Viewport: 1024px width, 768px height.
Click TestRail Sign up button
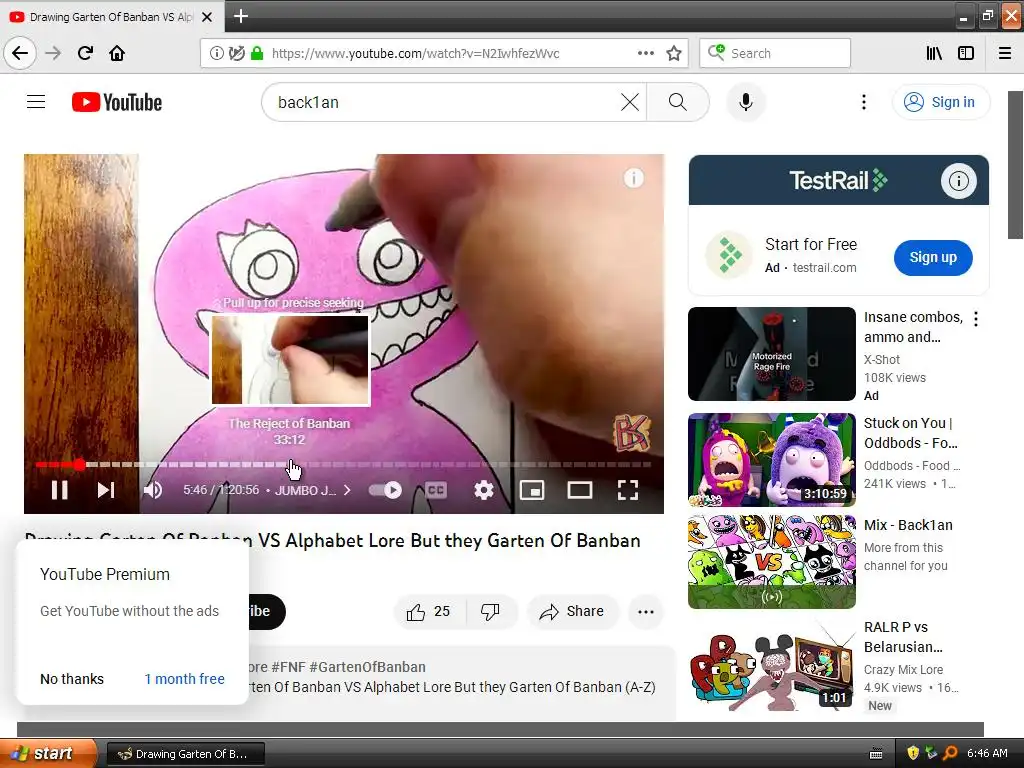click(x=933, y=257)
